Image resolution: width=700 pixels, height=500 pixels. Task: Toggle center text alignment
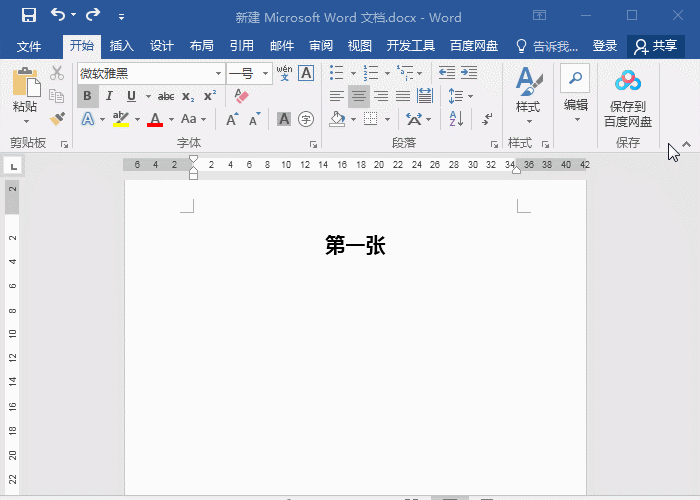[358, 96]
